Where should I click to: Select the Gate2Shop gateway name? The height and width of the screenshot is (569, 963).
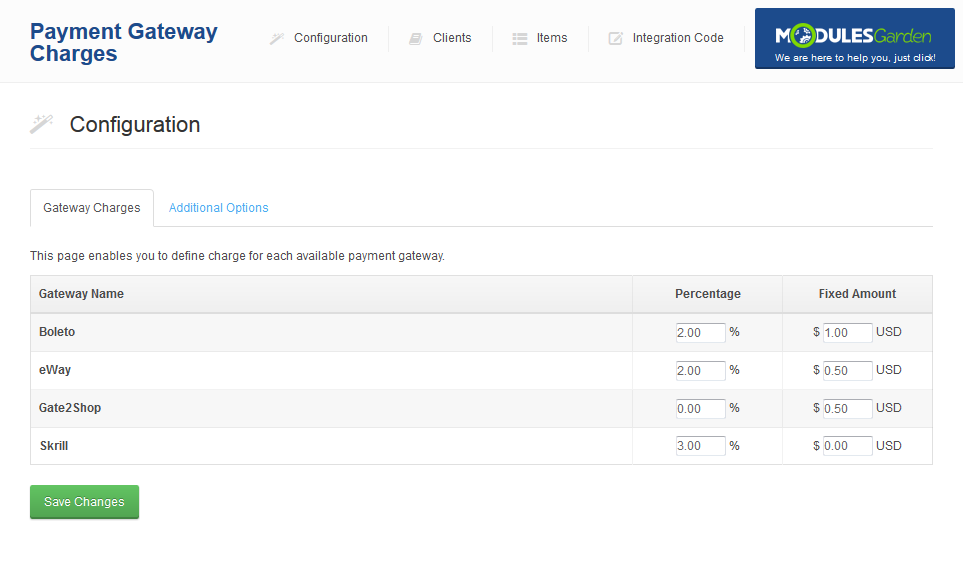[69, 408]
